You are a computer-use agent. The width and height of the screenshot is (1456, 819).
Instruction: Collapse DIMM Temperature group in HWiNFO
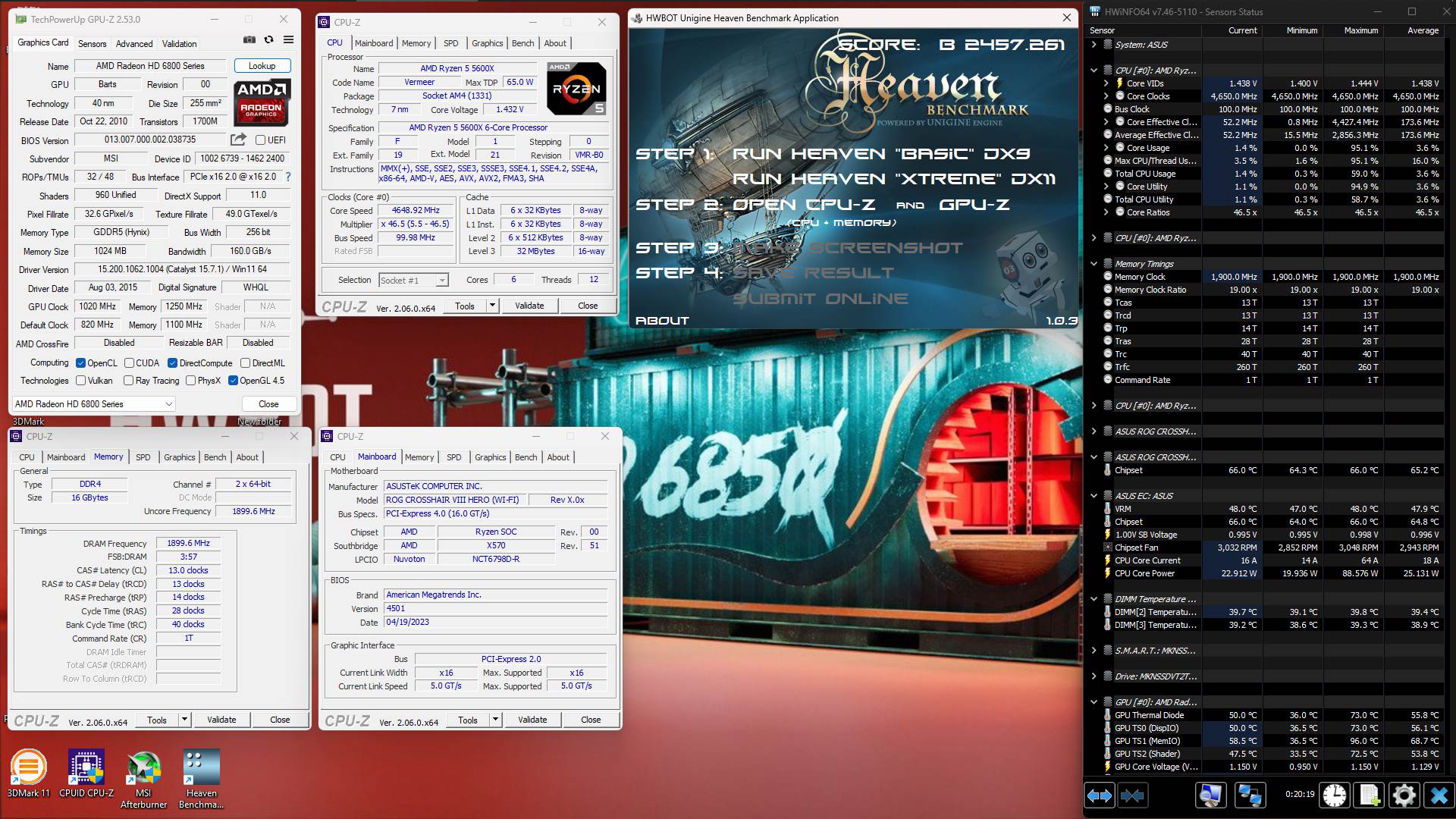tap(1094, 599)
